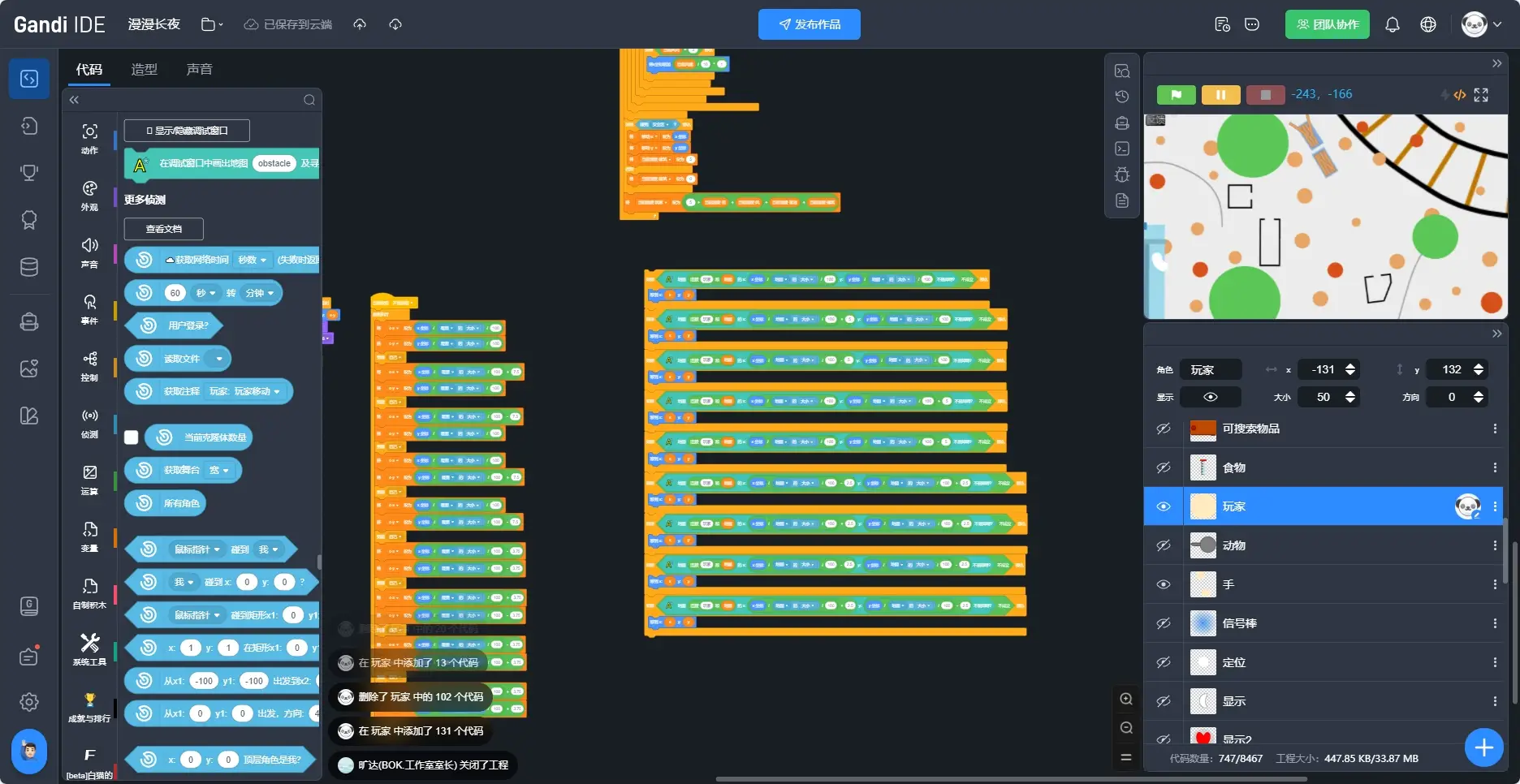Click the 发布作品 publish button
Viewport: 1520px width, 784px height.
coord(810,24)
